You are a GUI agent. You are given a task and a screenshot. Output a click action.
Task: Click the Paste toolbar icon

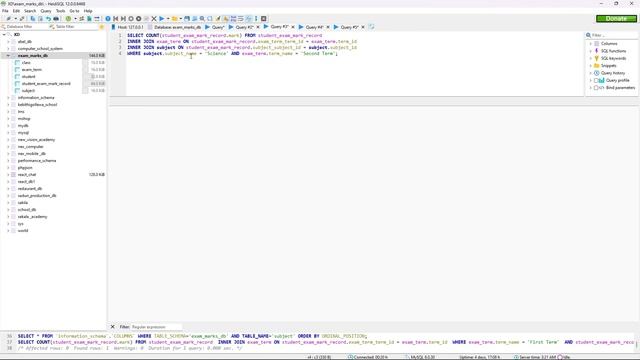pyautogui.click(x=40, y=19)
